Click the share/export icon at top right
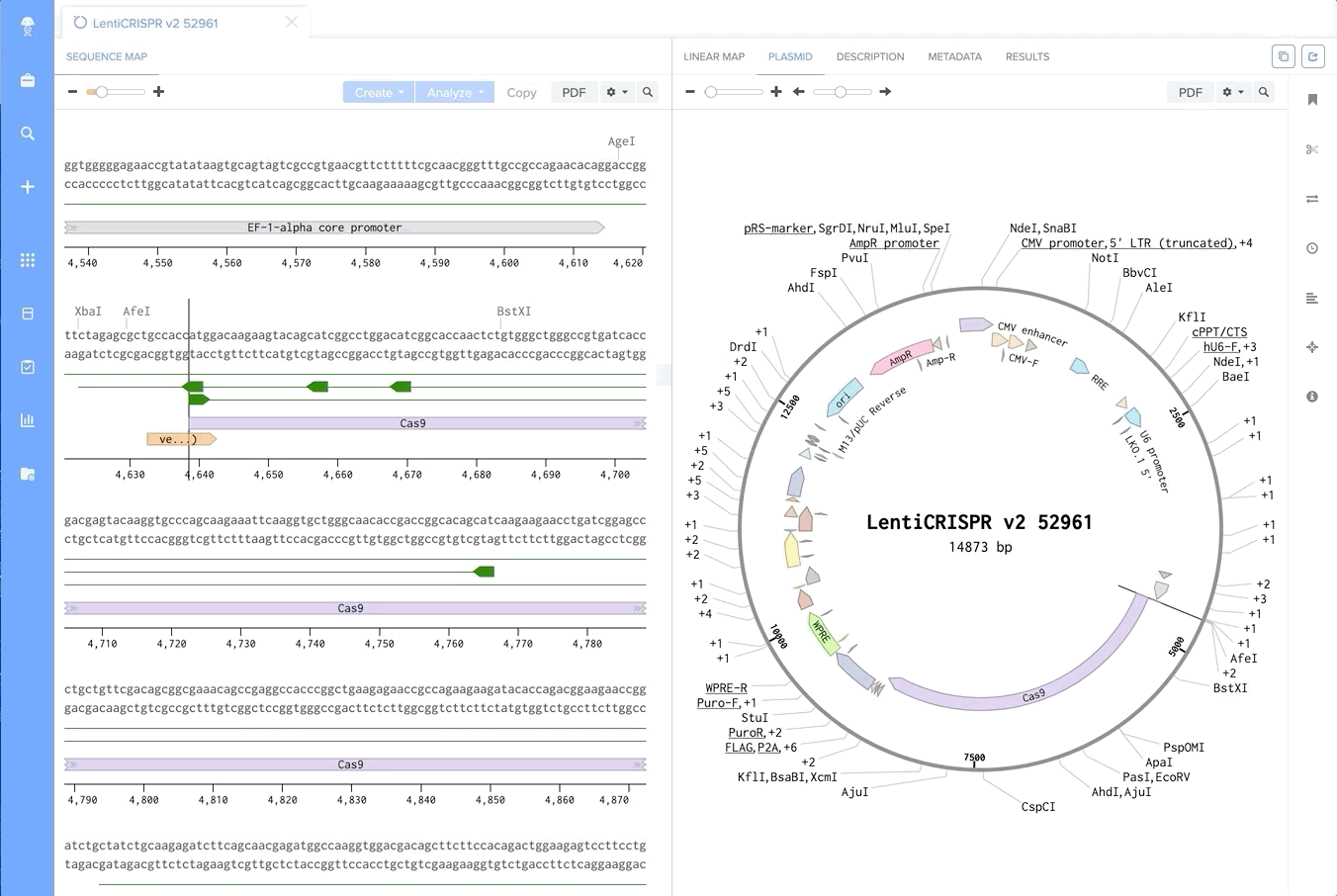Viewport: 1337px width, 896px height. 1313,56
